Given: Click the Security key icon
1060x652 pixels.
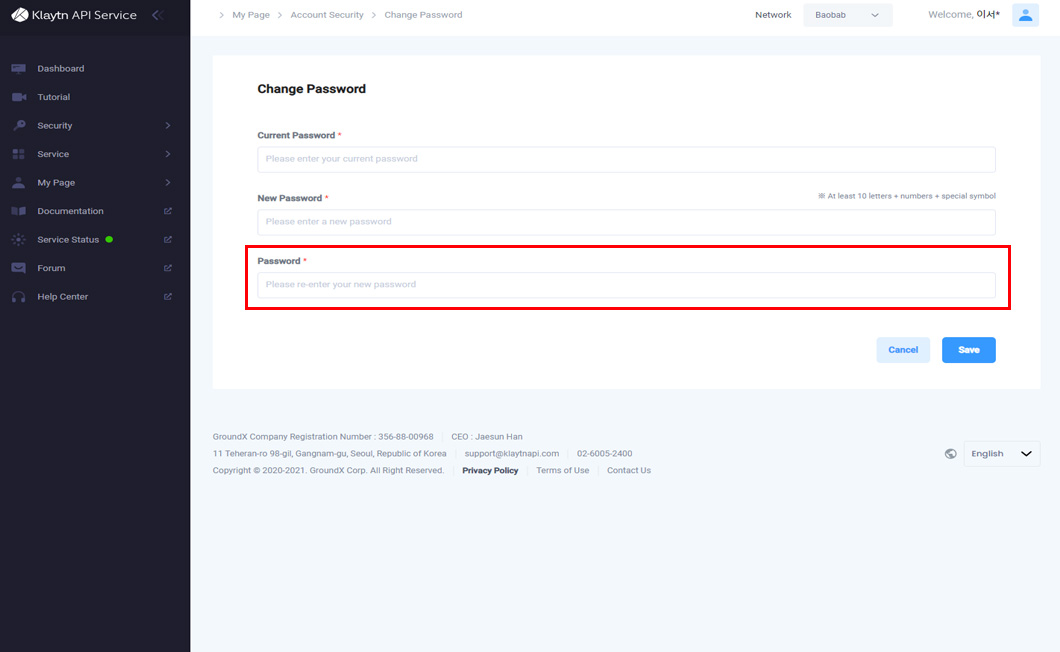Looking at the screenshot, I should [19, 125].
